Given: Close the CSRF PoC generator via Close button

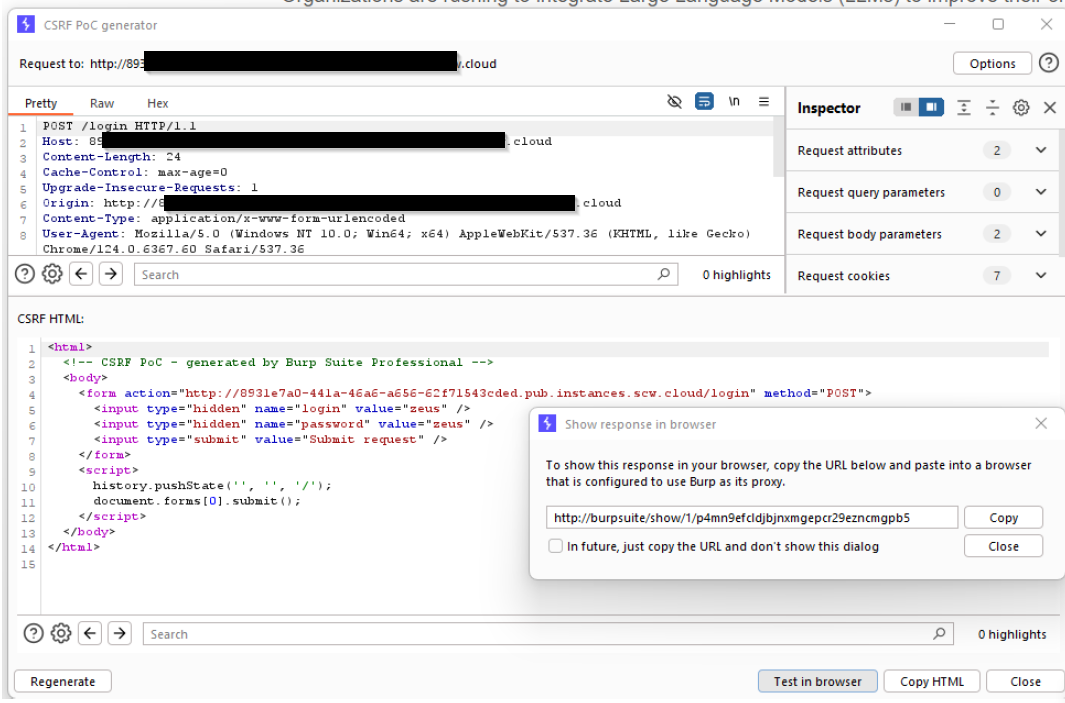Looking at the screenshot, I should pyautogui.click(x=1025, y=681).
